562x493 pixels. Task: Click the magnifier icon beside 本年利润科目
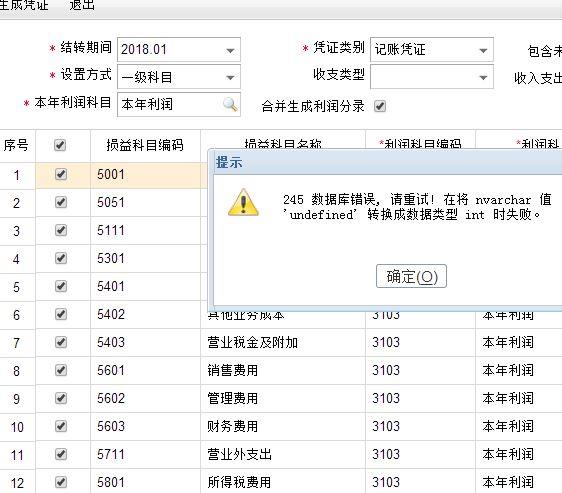[x=230, y=104]
